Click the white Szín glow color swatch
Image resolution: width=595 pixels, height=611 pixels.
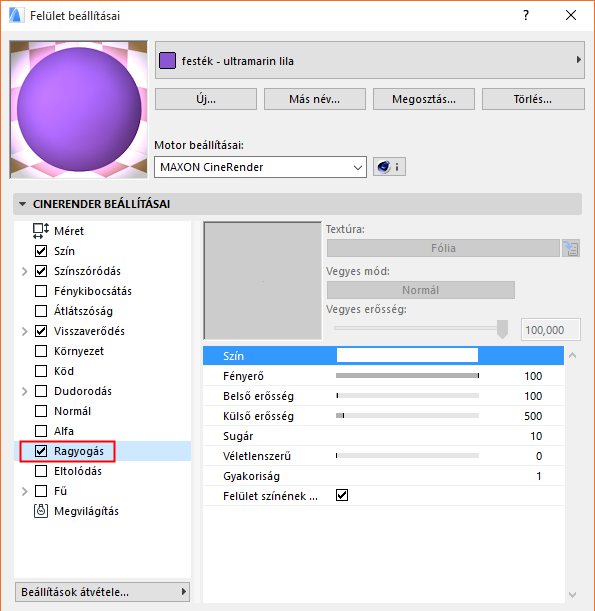(x=407, y=355)
